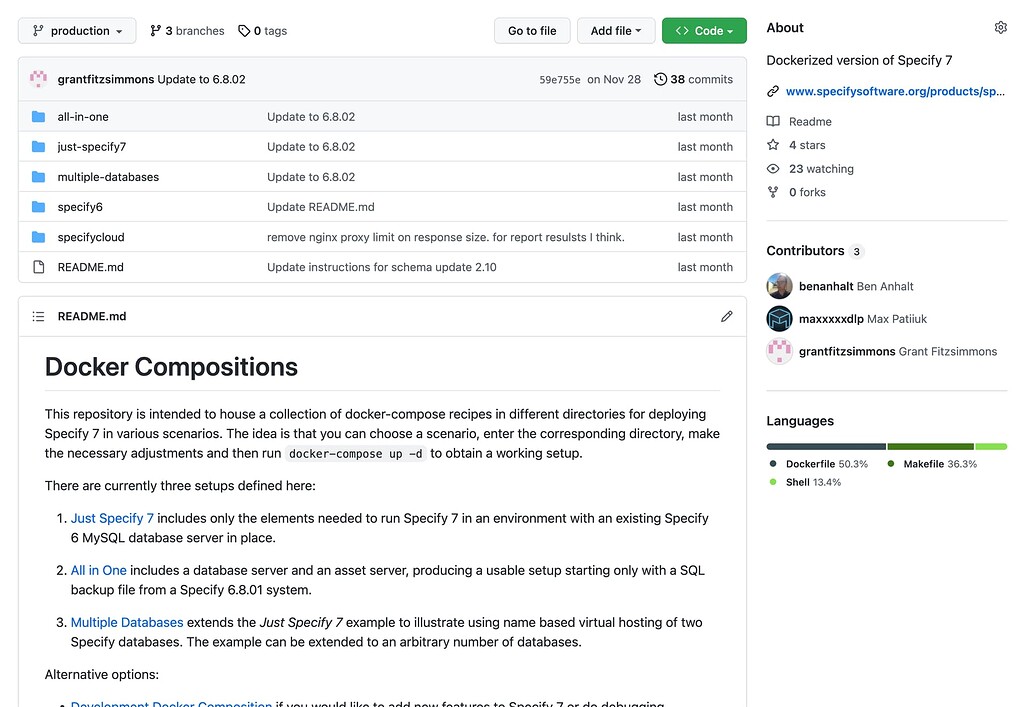This screenshot has height=707, width=1024.
Task: Open the production branch dropdown
Action: [77, 31]
